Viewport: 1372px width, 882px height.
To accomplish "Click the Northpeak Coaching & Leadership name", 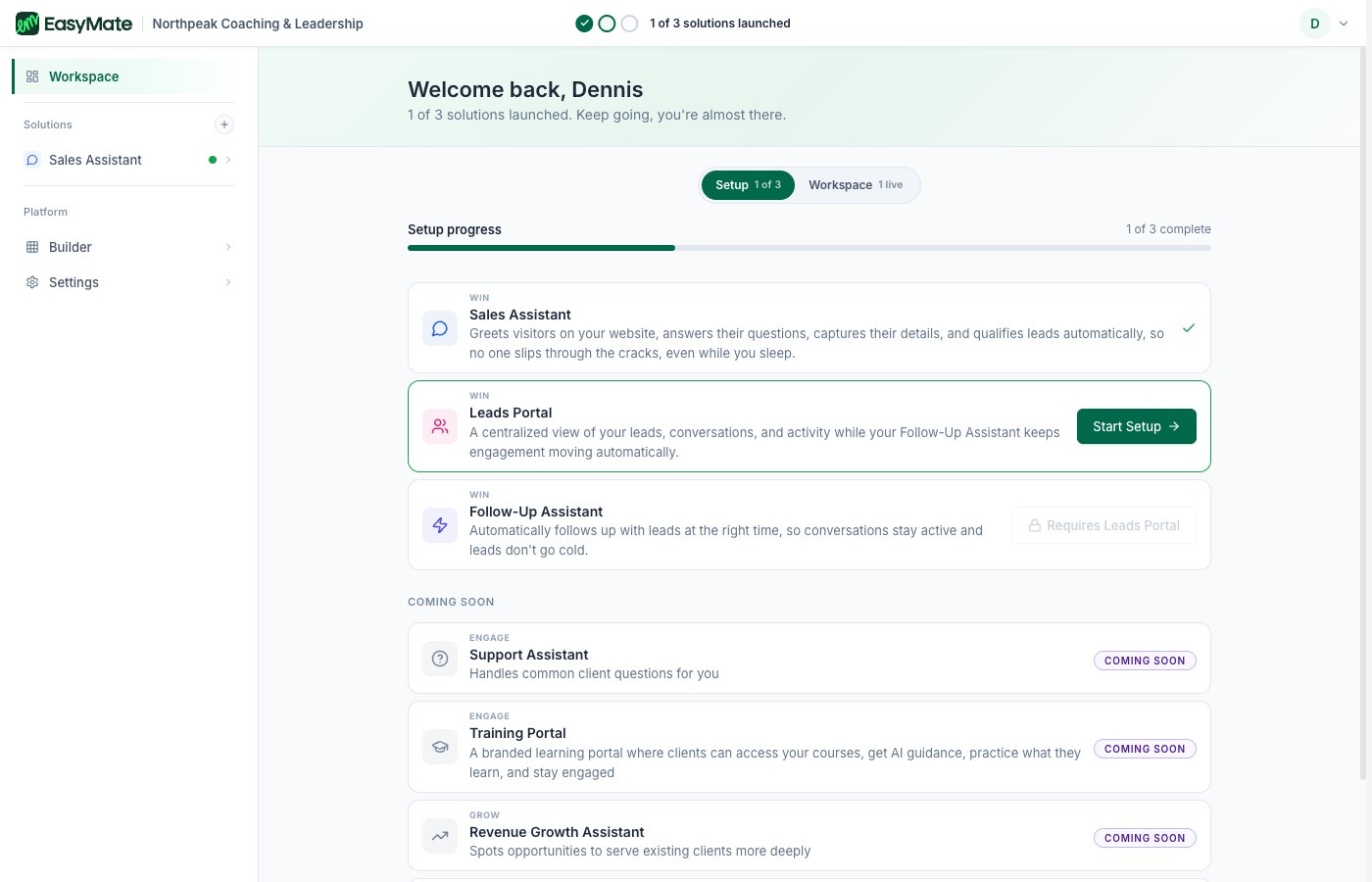I will pos(258,24).
